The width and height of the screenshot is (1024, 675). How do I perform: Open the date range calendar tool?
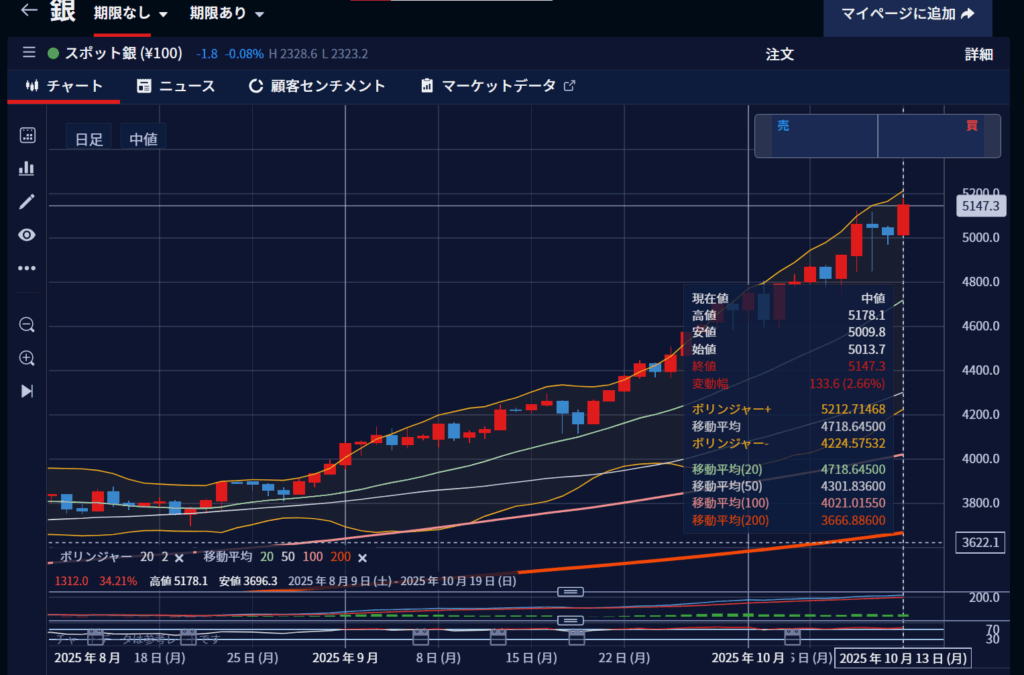coord(27,135)
